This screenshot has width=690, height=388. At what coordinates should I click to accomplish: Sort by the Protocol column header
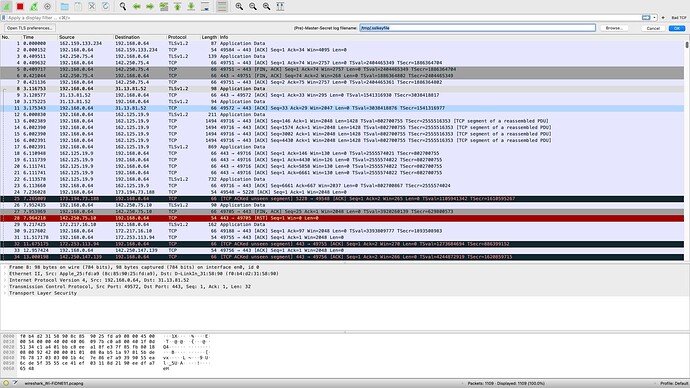coord(183,37)
